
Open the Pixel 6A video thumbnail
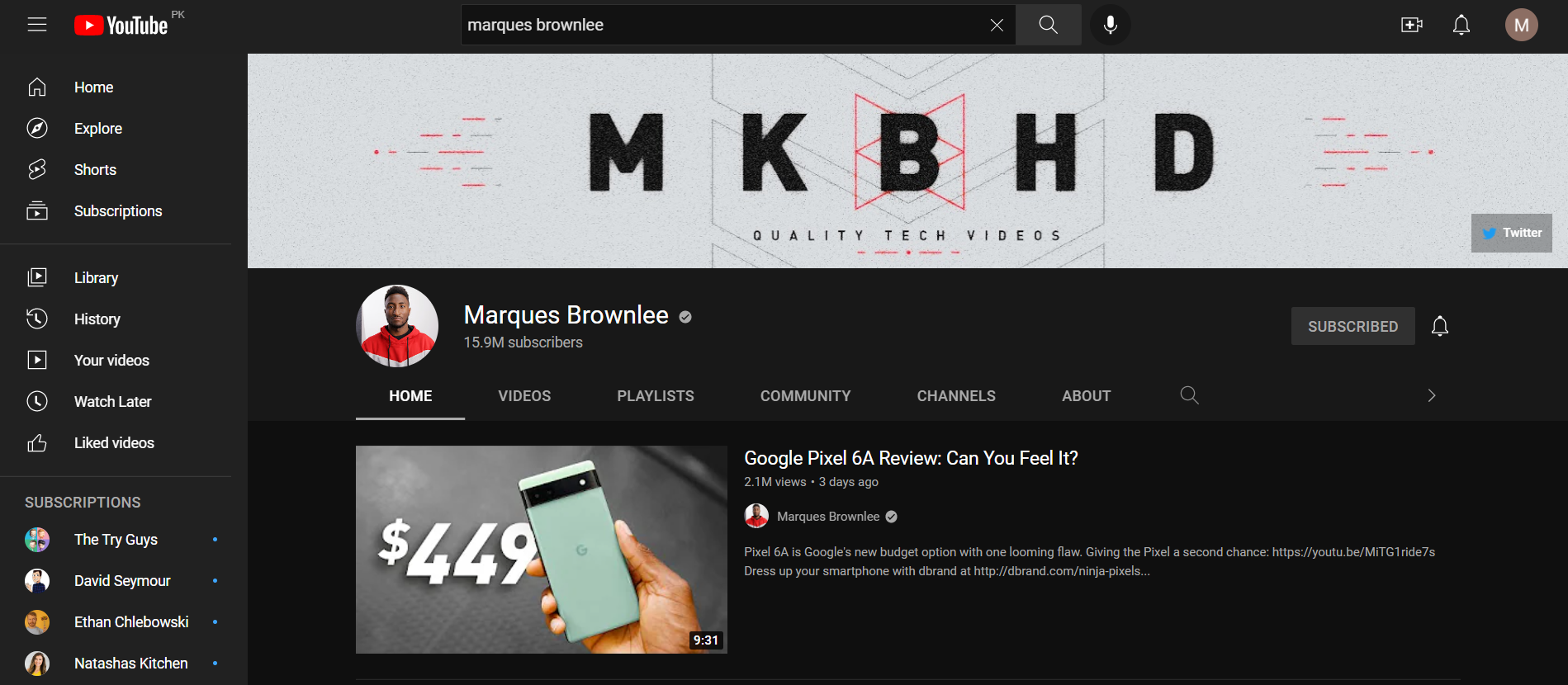click(542, 550)
